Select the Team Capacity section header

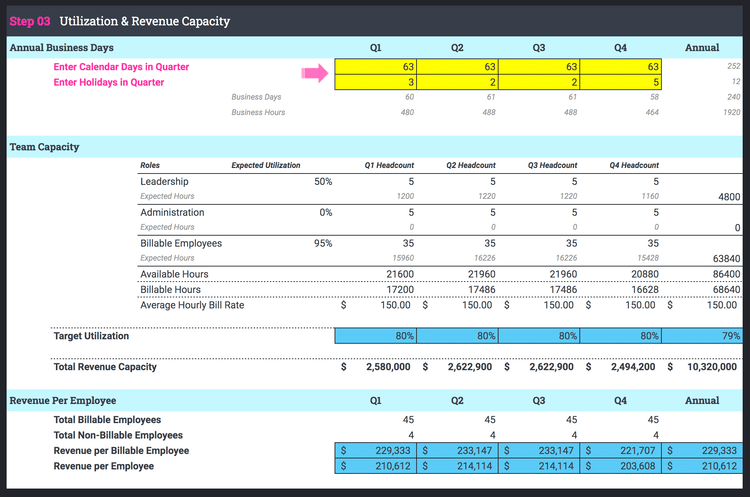coord(44,147)
